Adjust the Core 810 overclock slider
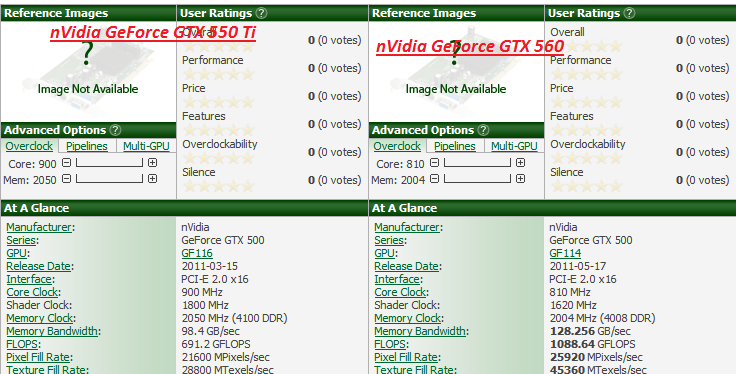This screenshot has height=374, width=736. pyautogui.click(x=477, y=163)
